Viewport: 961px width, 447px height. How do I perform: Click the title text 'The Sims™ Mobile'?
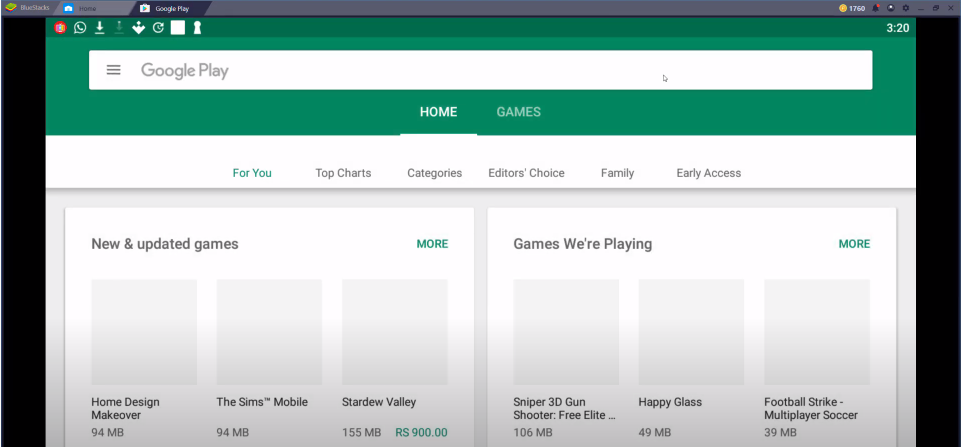pos(262,402)
